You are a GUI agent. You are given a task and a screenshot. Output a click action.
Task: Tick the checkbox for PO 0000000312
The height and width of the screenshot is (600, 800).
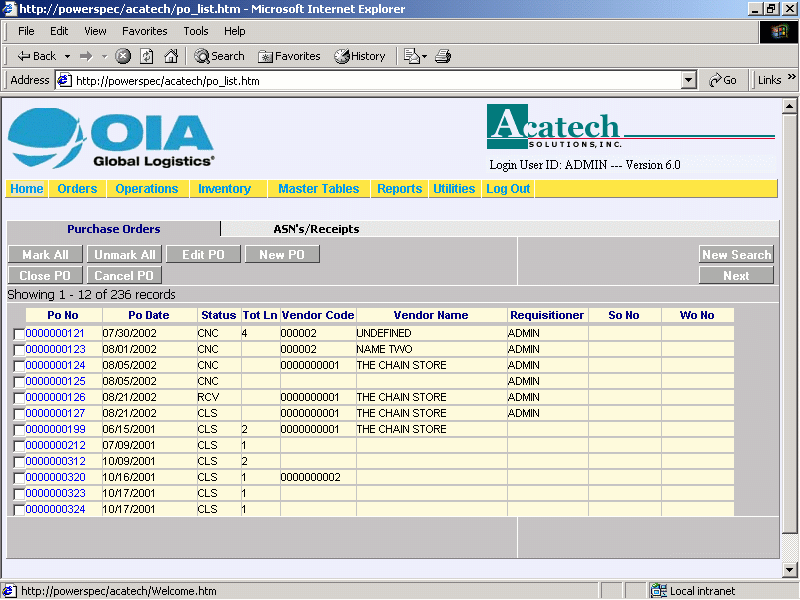19,462
